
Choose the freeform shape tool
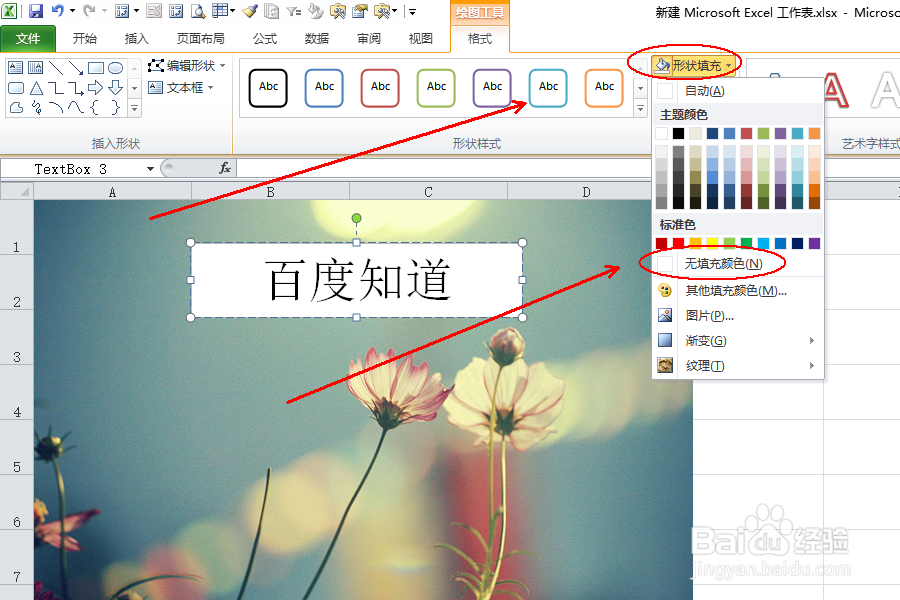click(x=16, y=107)
